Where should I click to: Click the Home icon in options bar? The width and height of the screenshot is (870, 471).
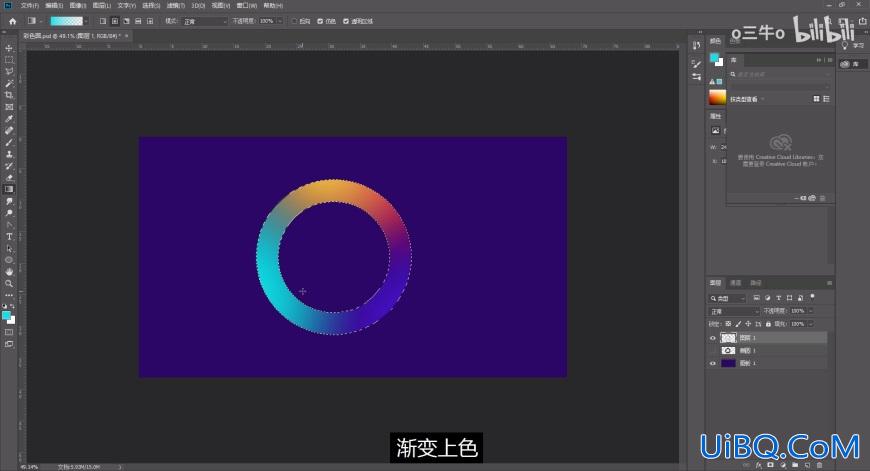(12, 21)
